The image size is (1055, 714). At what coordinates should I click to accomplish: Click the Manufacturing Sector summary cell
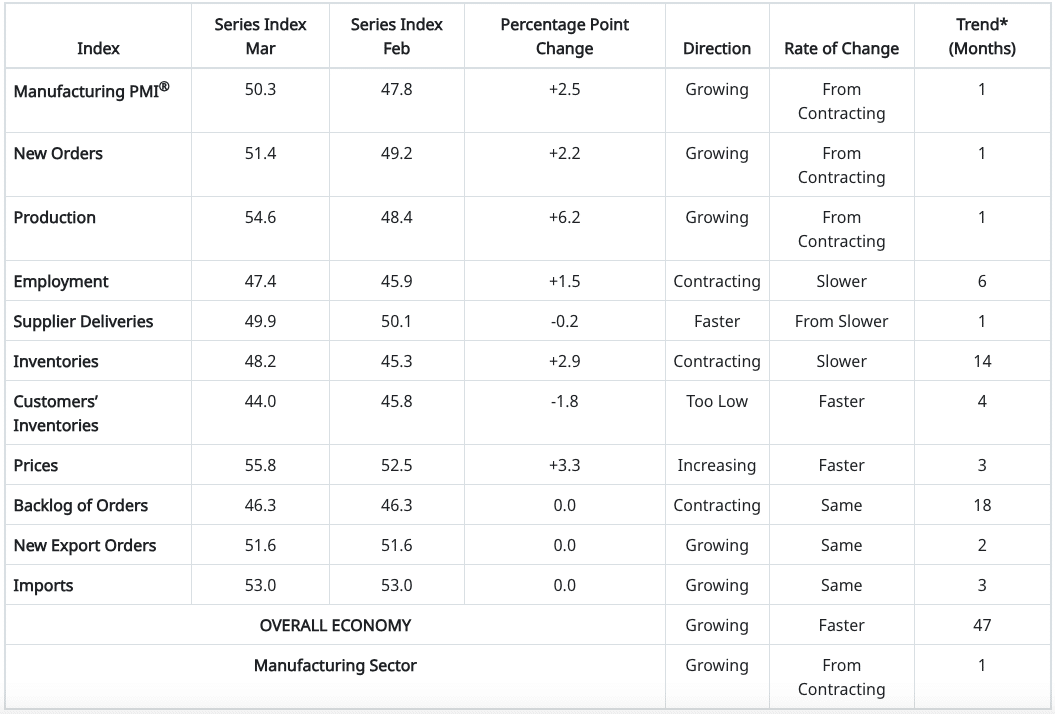335,665
